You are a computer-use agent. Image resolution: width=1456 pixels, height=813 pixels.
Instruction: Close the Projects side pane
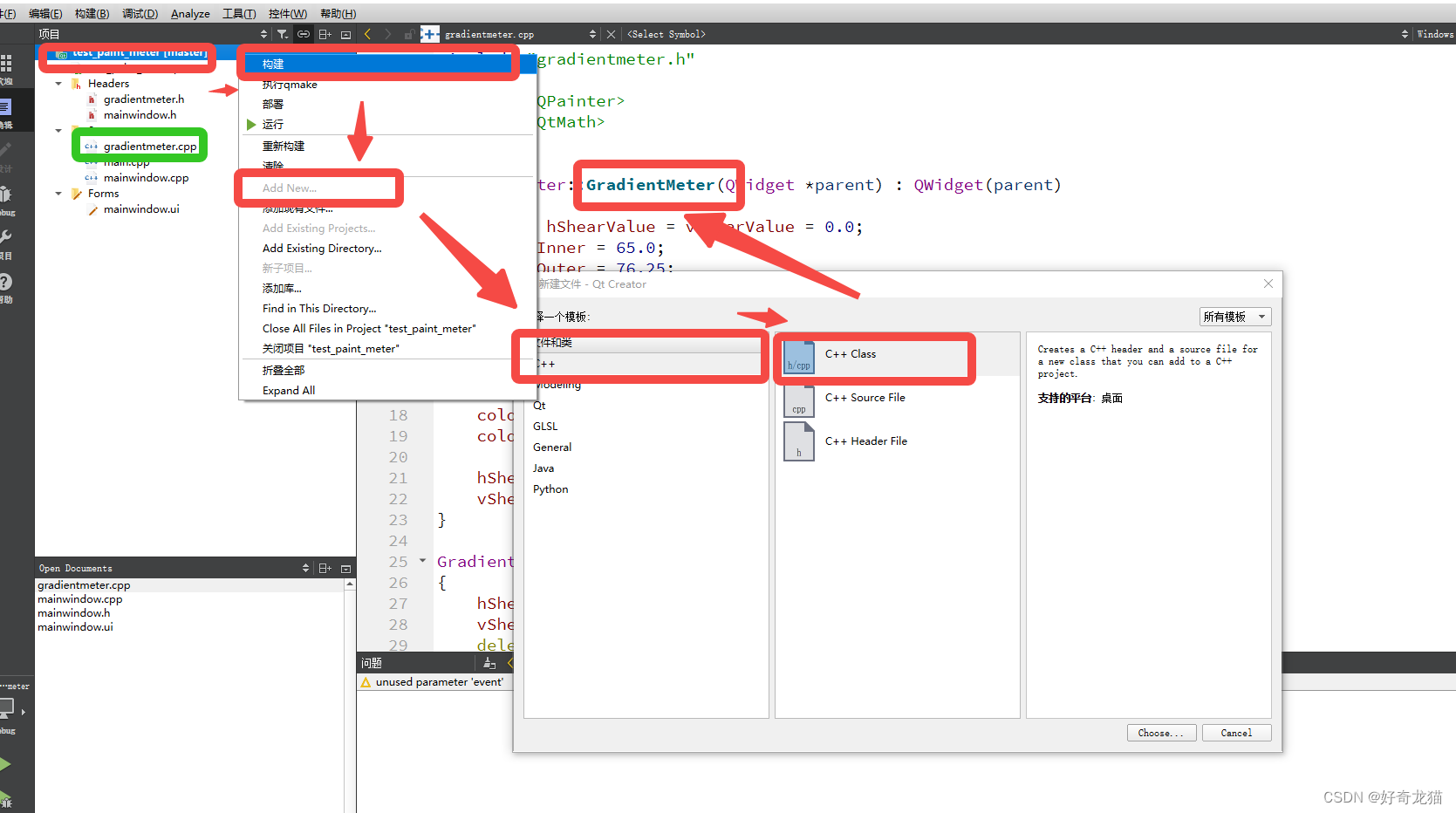345,34
